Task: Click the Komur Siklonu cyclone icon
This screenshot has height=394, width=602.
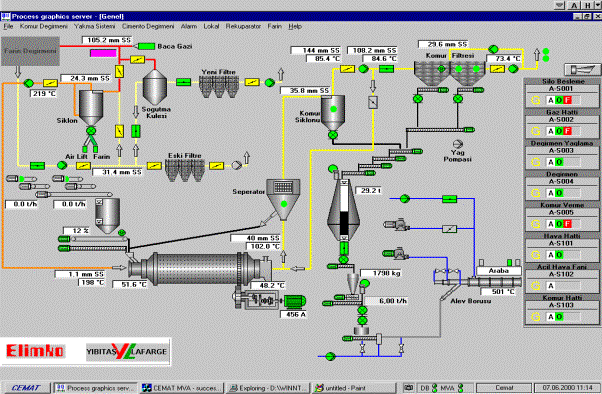Action: [x=333, y=113]
